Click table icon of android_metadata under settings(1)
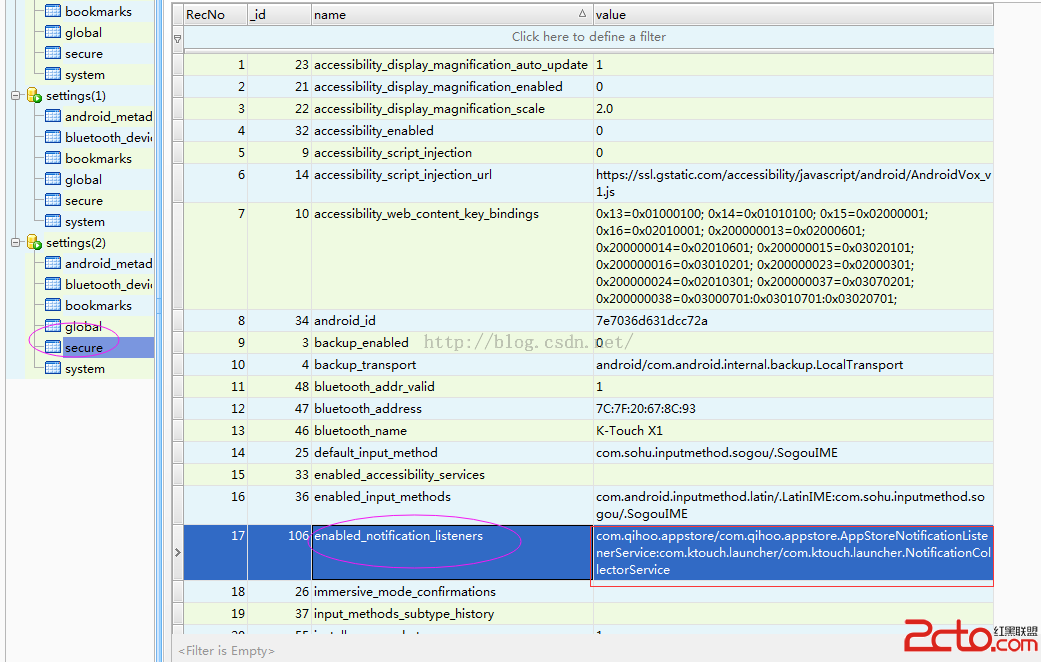This screenshot has height=662, width=1041. (54, 117)
